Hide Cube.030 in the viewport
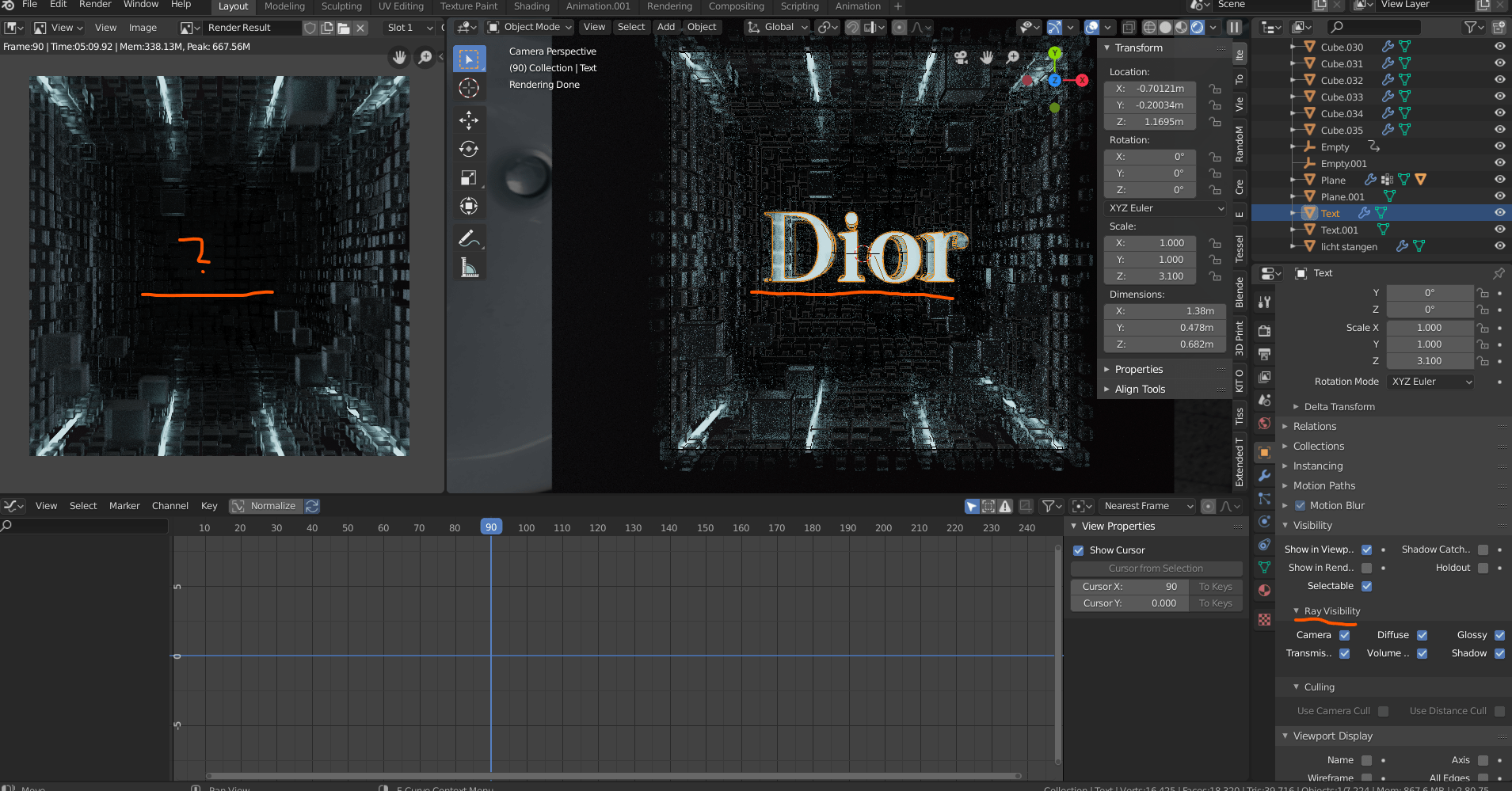The image size is (1512, 791). point(1499,46)
